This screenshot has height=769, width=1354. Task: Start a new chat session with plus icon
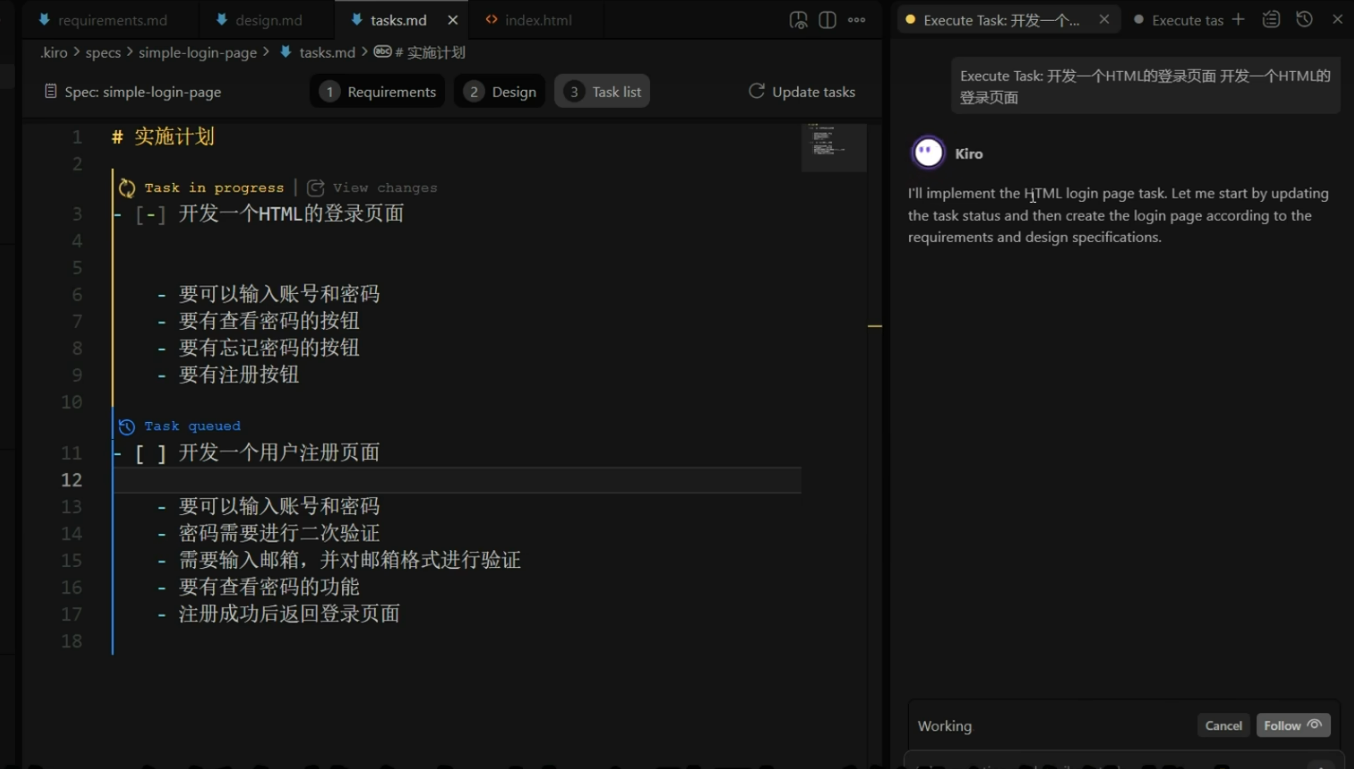pyautogui.click(x=1238, y=19)
